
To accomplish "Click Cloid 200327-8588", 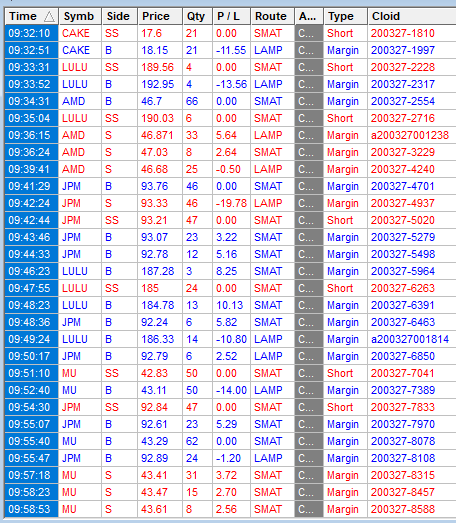I will [403, 510].
